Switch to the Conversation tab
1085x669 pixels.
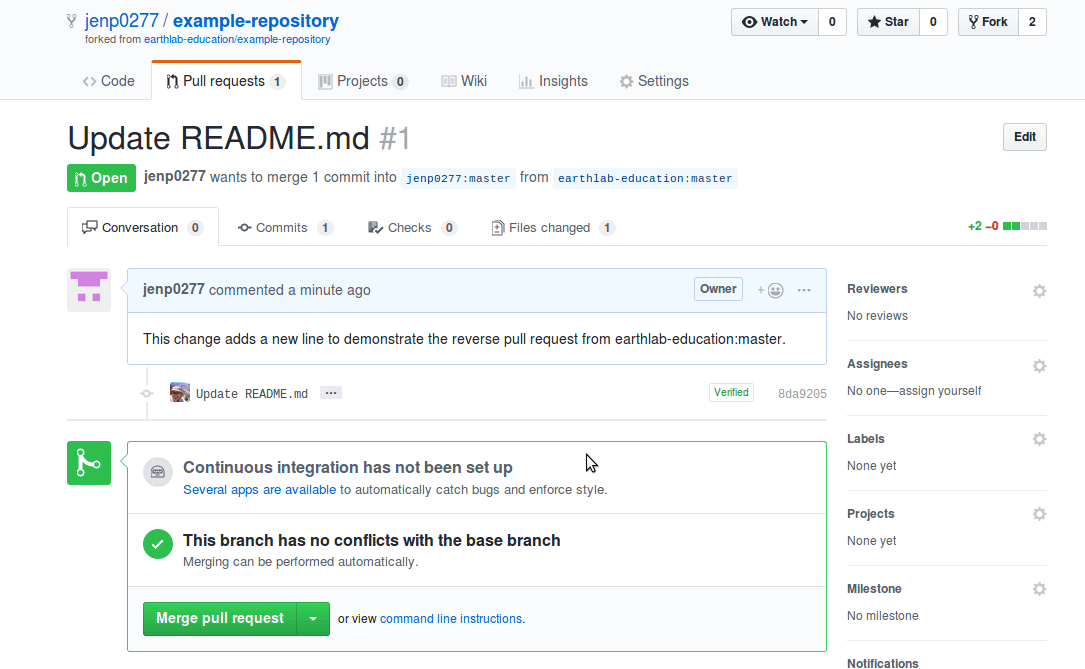[x=143, y=228]
